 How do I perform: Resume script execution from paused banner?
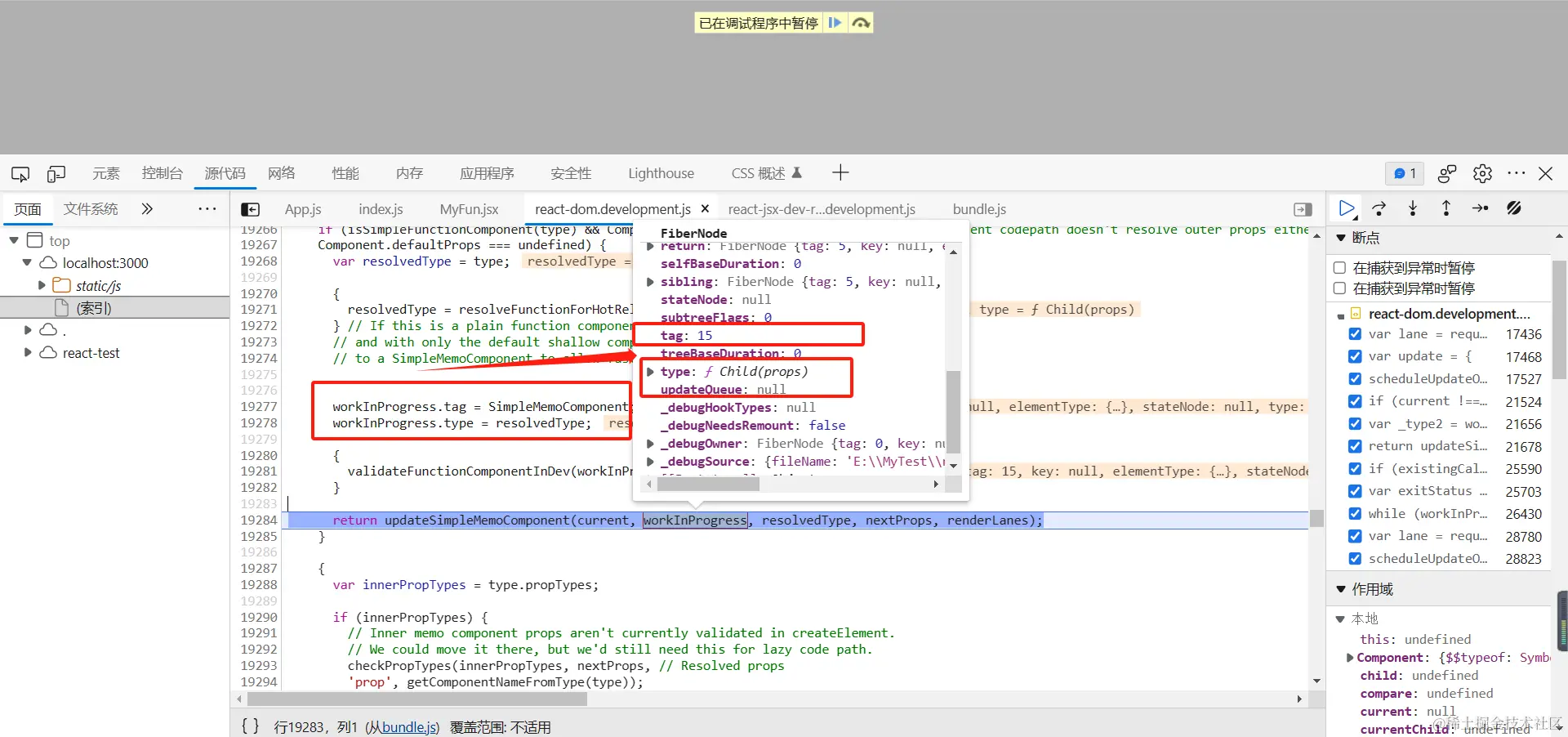tap(835, 23)
